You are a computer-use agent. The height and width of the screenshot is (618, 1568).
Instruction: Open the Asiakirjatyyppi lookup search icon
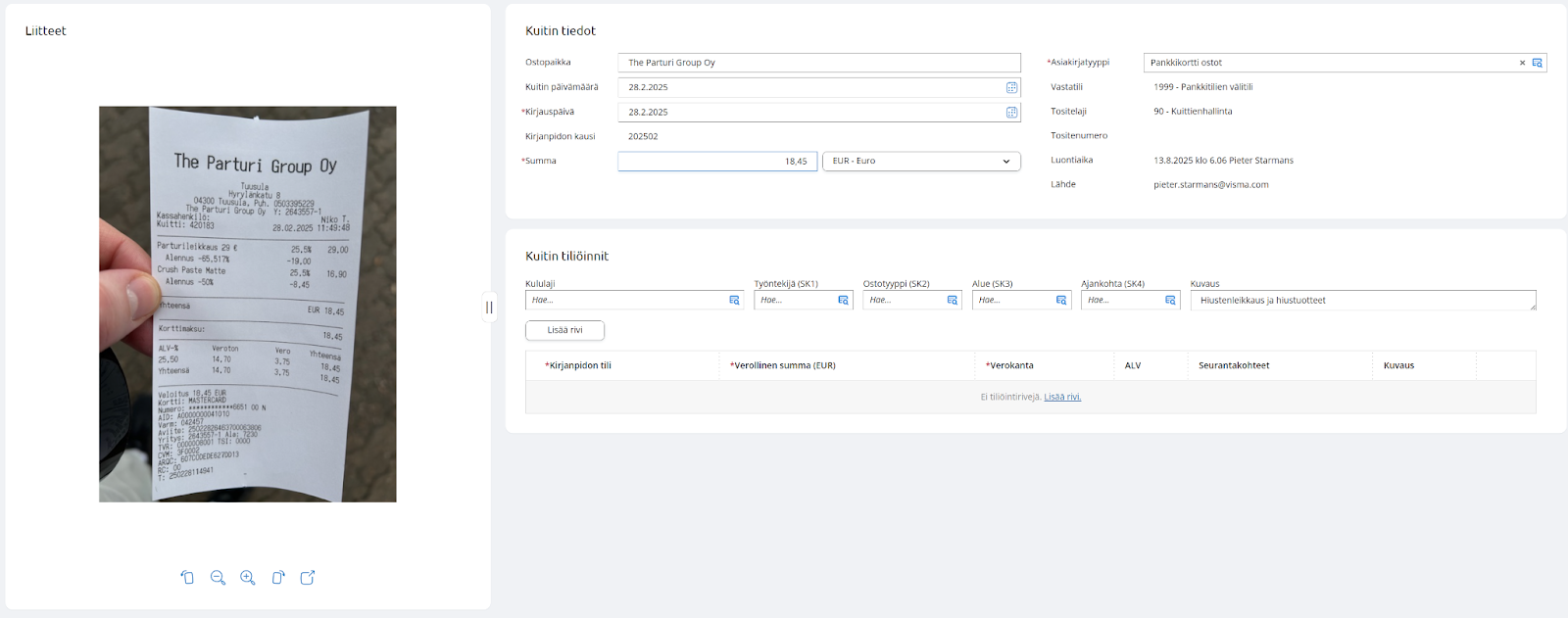tap(1537, 63)
